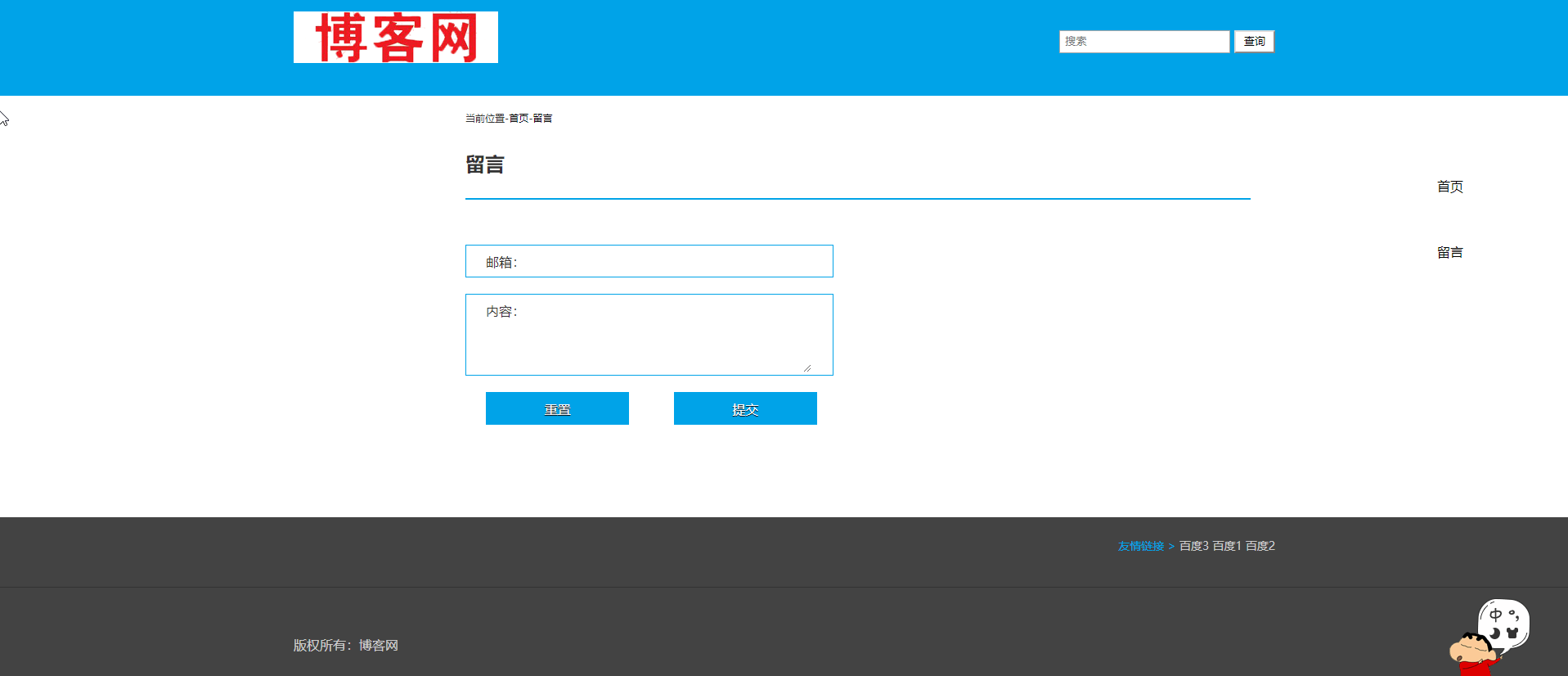Submit the form with 提交 button

[744, 408]
